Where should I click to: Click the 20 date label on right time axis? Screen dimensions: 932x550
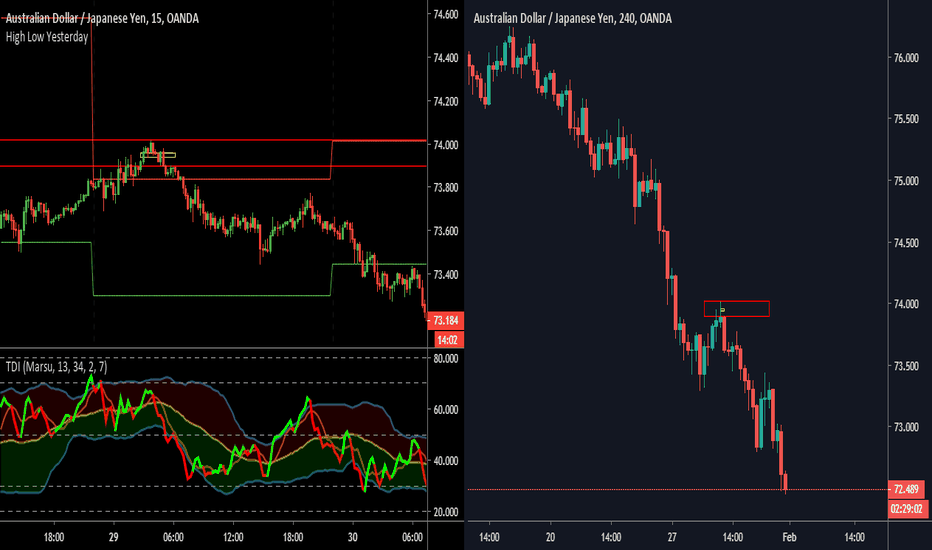point(550,537)
